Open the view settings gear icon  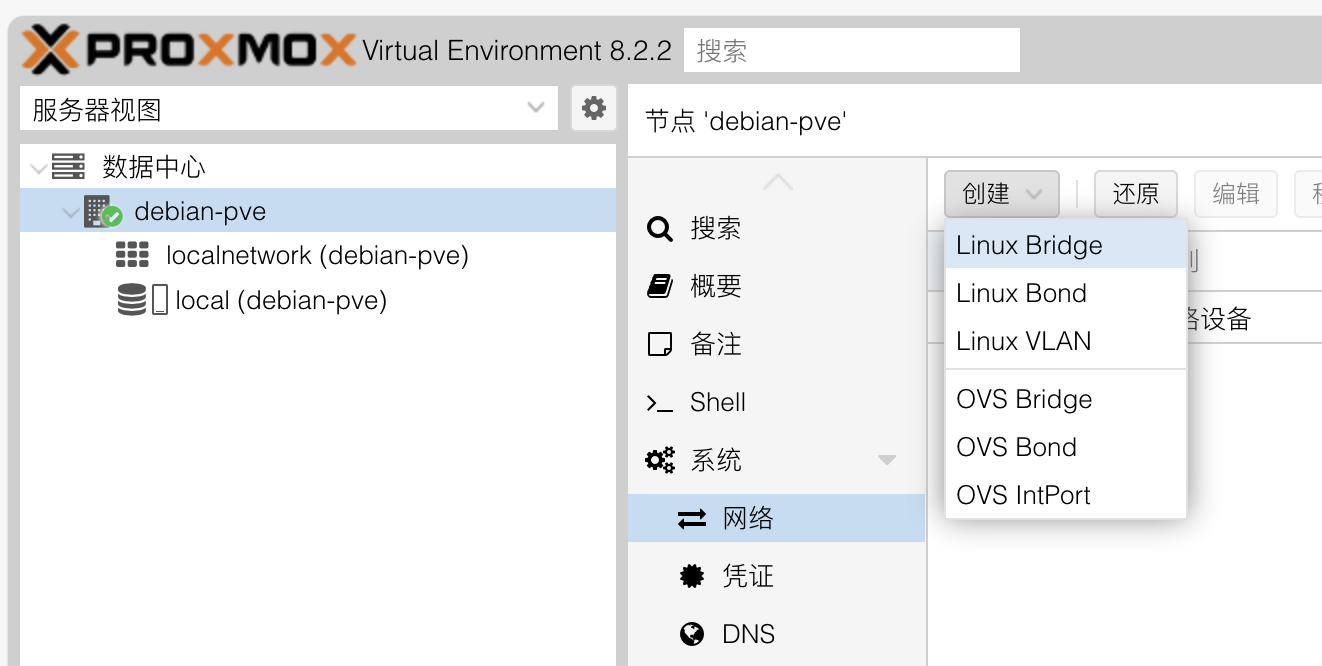coord(594,108)
